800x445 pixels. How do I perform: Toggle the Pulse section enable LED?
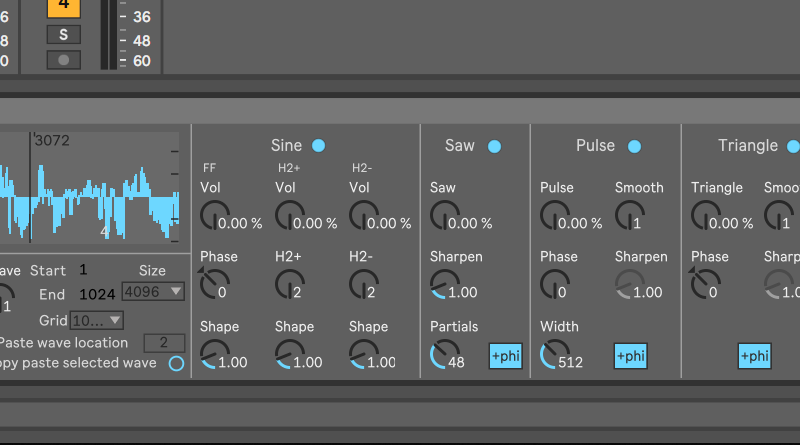pyautogui.click(x=634, y=146)
